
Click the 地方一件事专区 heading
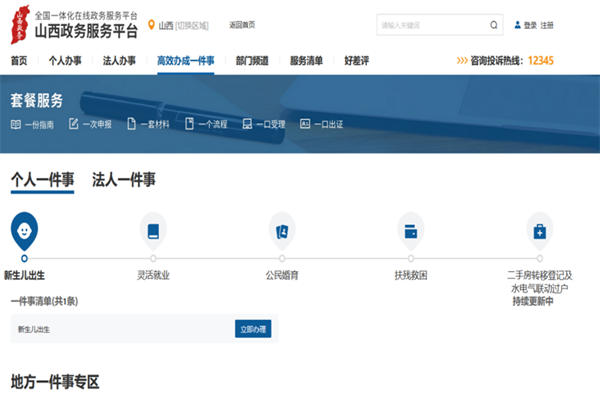click(55, 382)
